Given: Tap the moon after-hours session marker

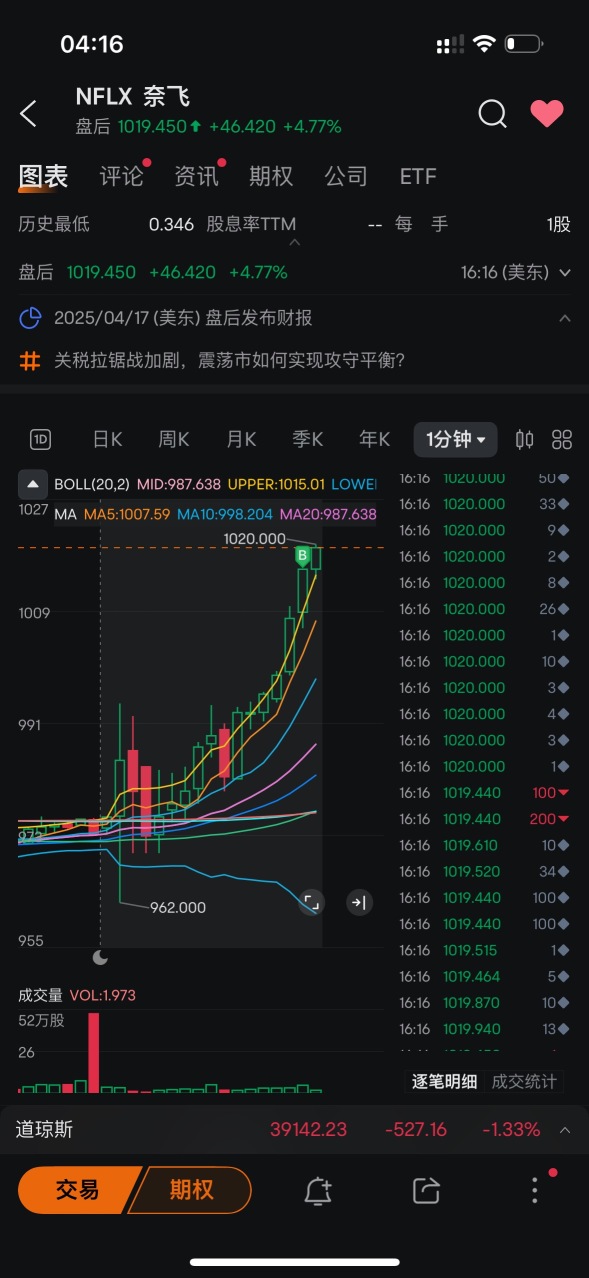Looking at the screenshot, I should click(x=100, y=958).
